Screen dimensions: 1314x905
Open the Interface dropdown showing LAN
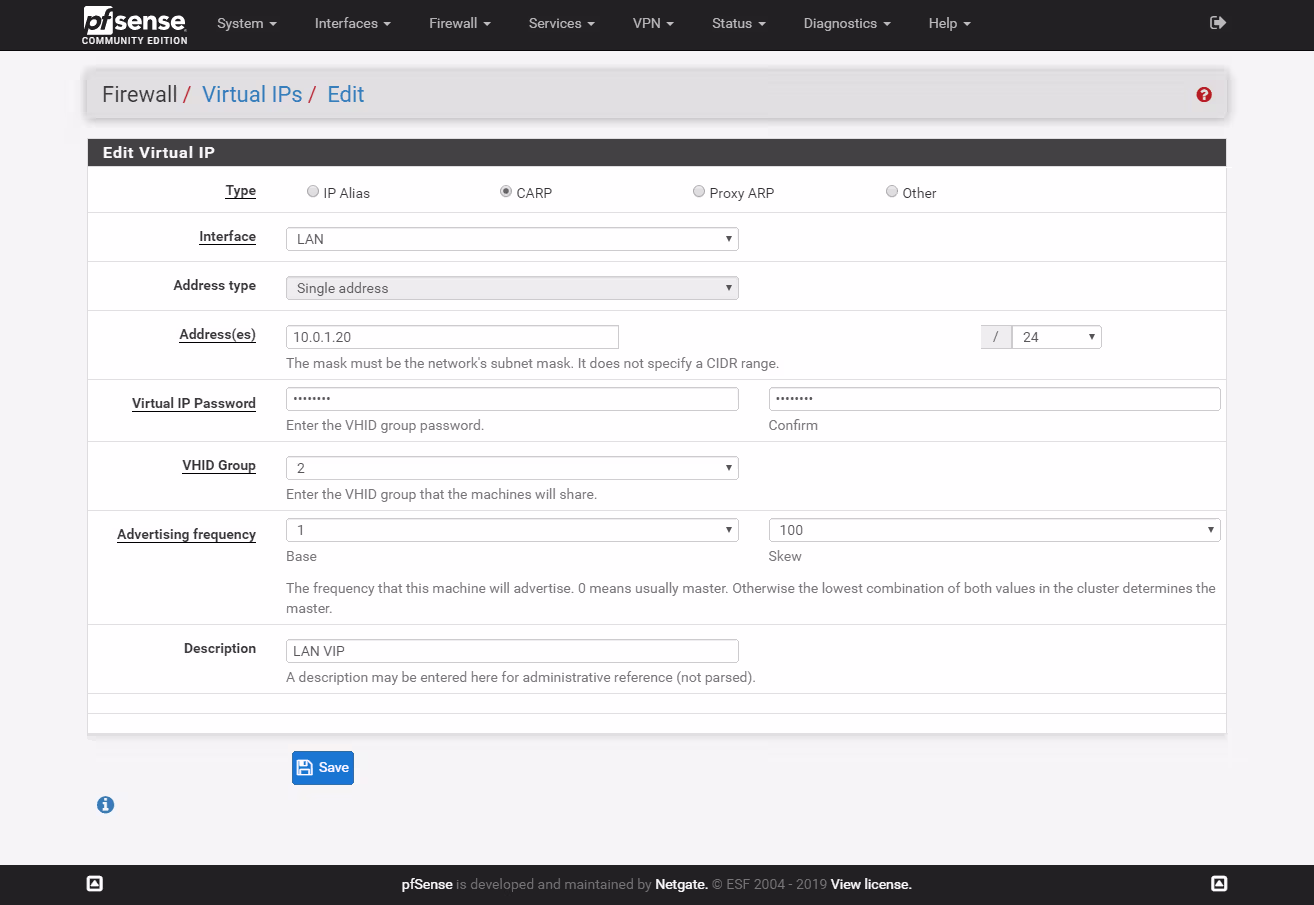tap(512, 239)
